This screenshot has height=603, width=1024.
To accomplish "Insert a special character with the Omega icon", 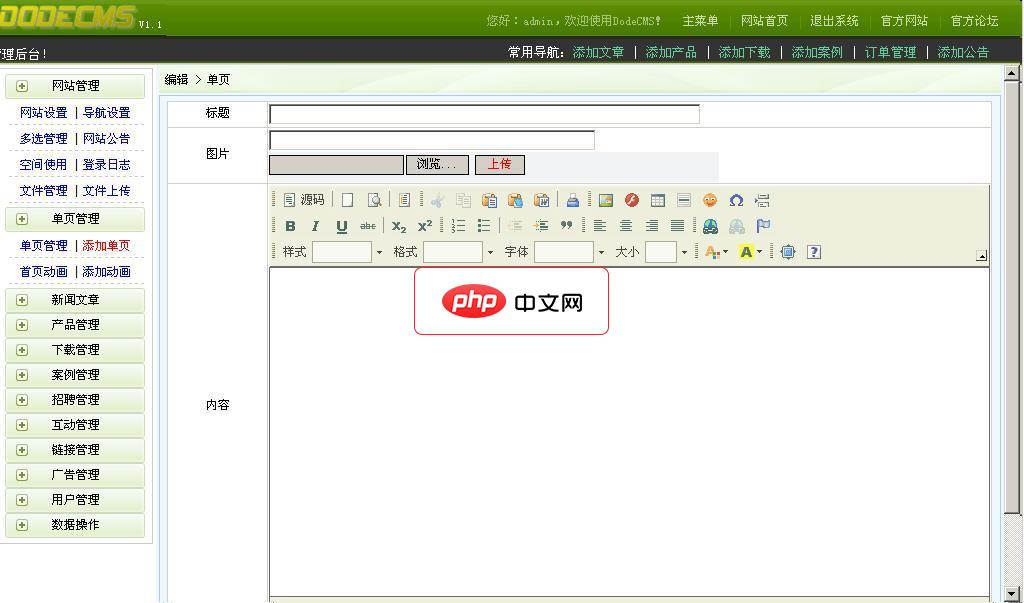I will (x=736, y=199).
